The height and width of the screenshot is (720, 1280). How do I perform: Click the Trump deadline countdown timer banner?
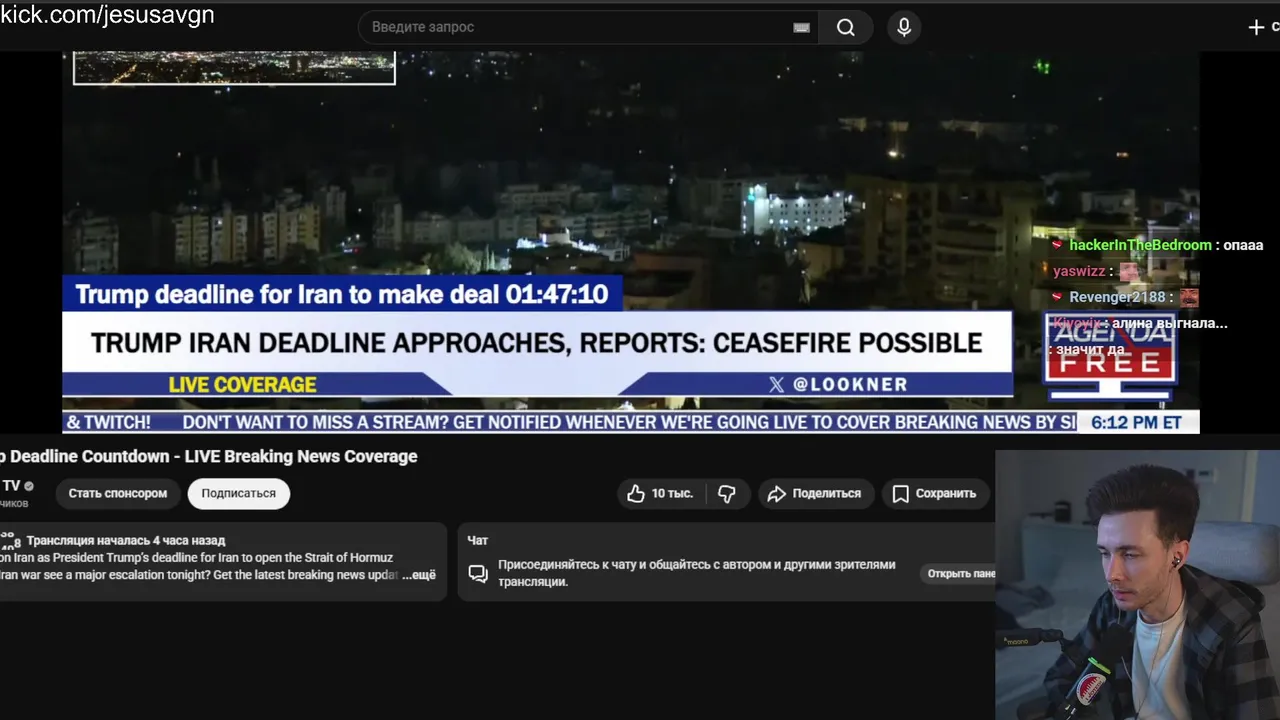click(x=342, y=294)
